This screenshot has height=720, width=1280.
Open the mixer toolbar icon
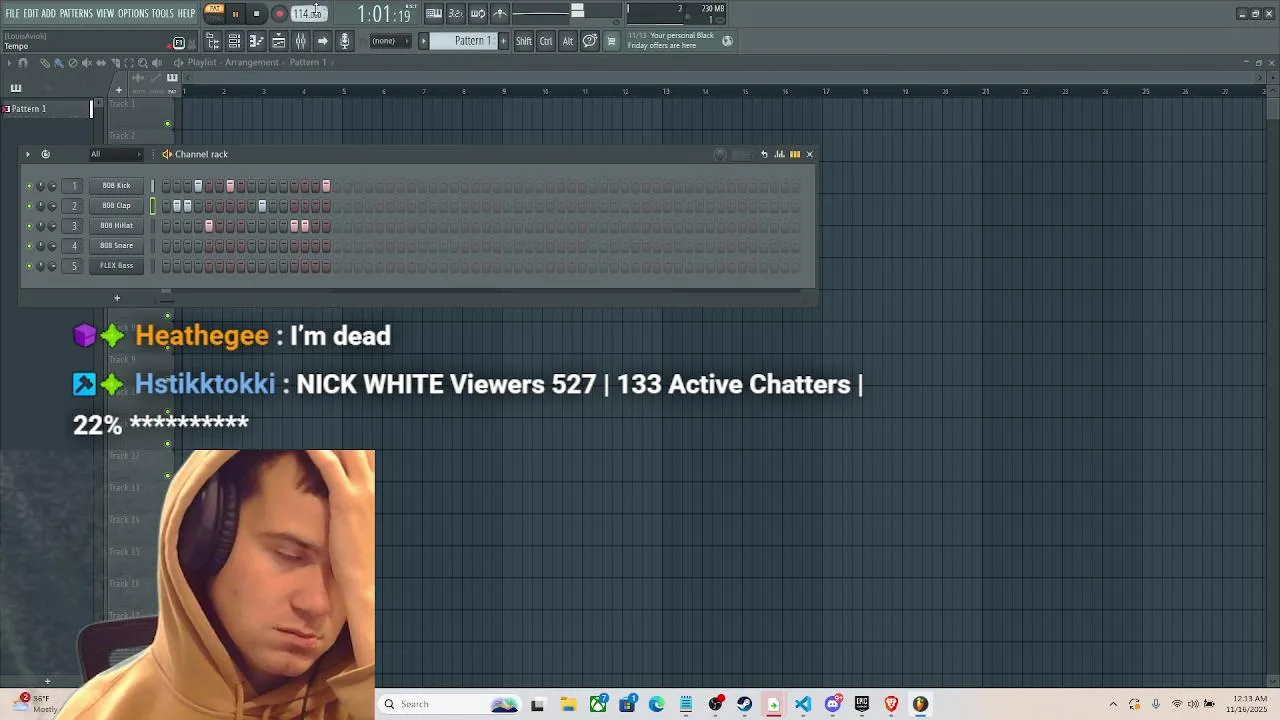pyautogui.click(x=300, y=41)
